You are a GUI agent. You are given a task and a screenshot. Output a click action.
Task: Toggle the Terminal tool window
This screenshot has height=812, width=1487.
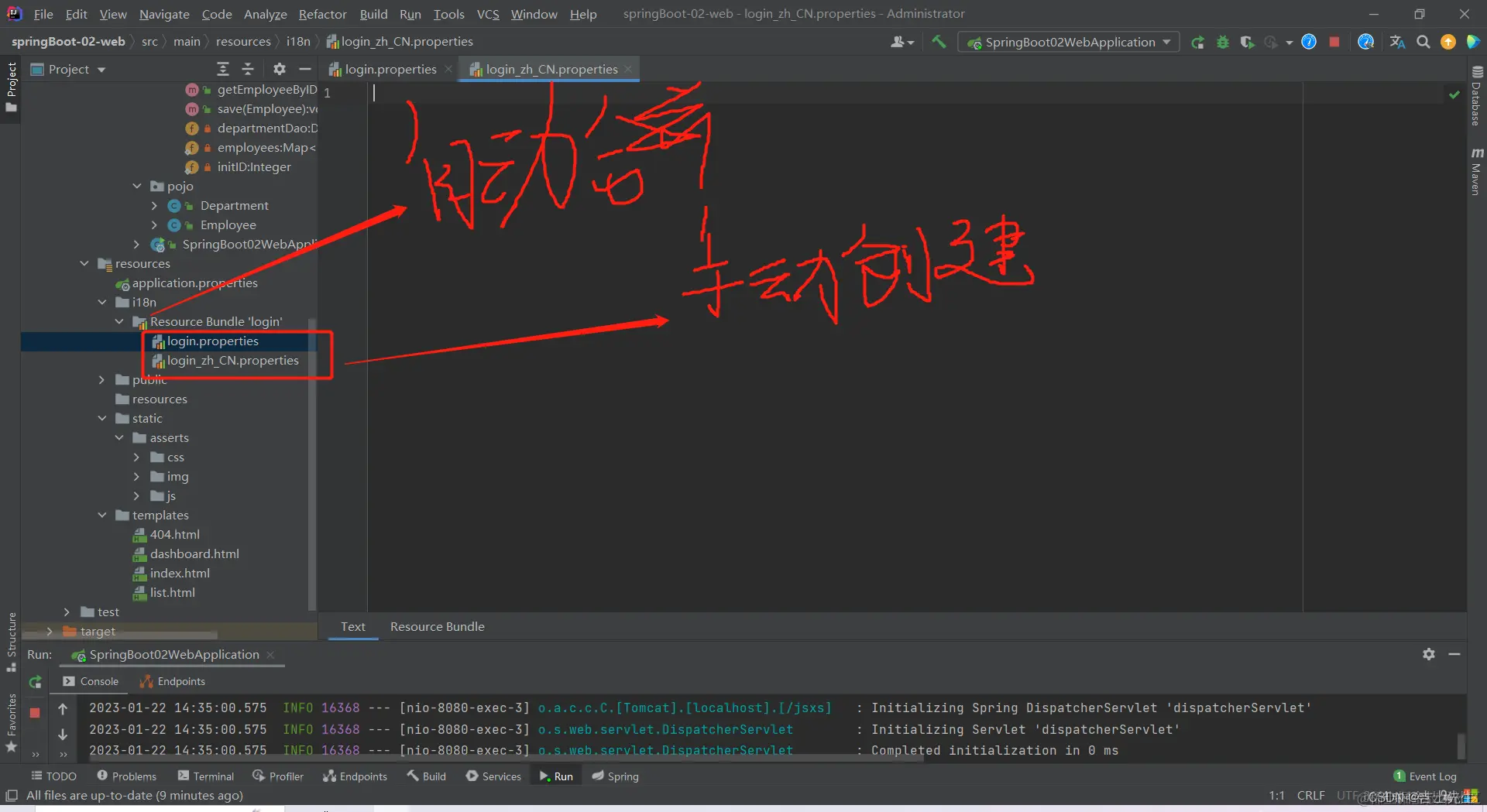(205, 776)
